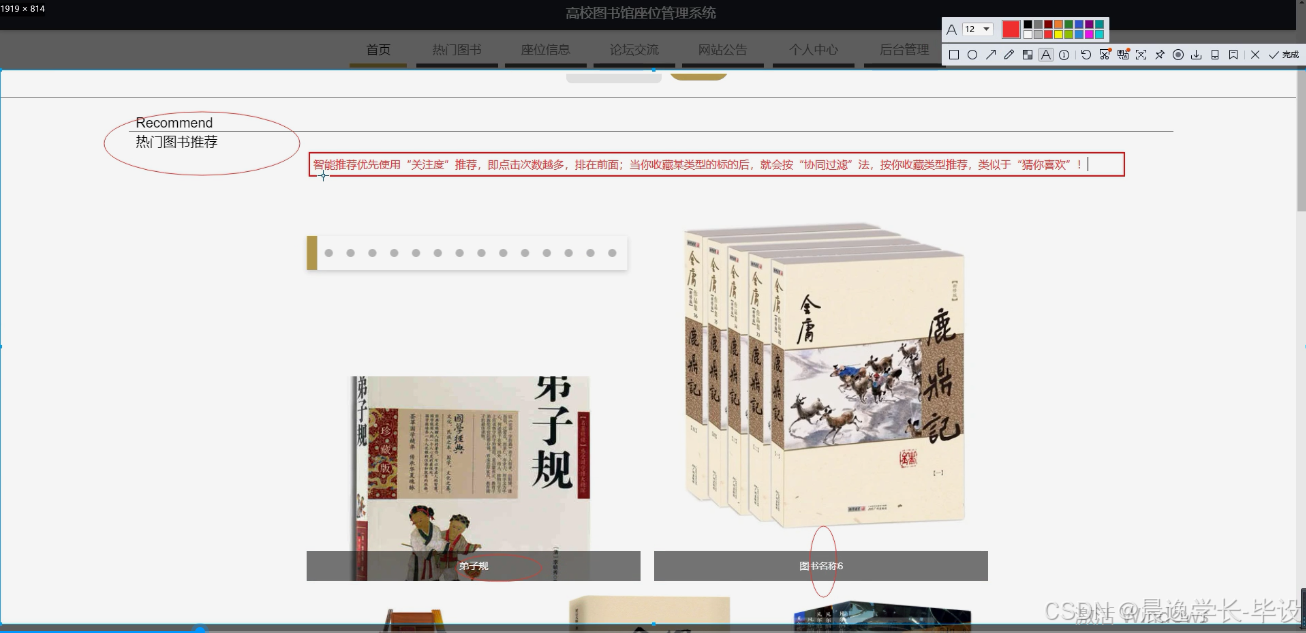Pick the black color swatch
Image resolution: width=1306 pixels, height=633 pixels.
point(1028,24)
